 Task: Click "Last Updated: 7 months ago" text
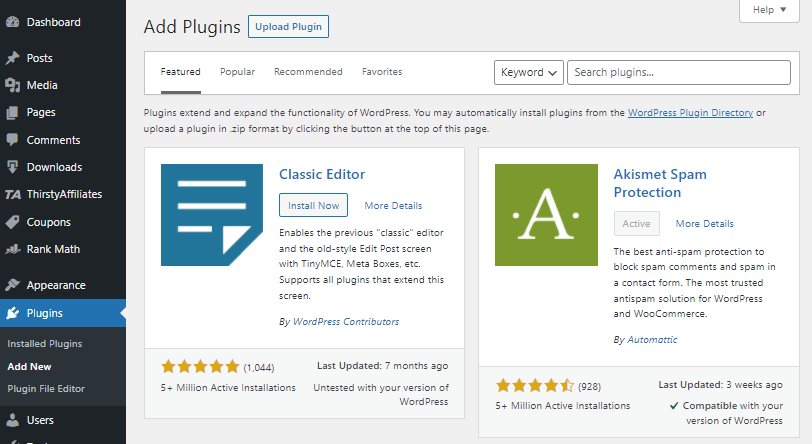383,366
